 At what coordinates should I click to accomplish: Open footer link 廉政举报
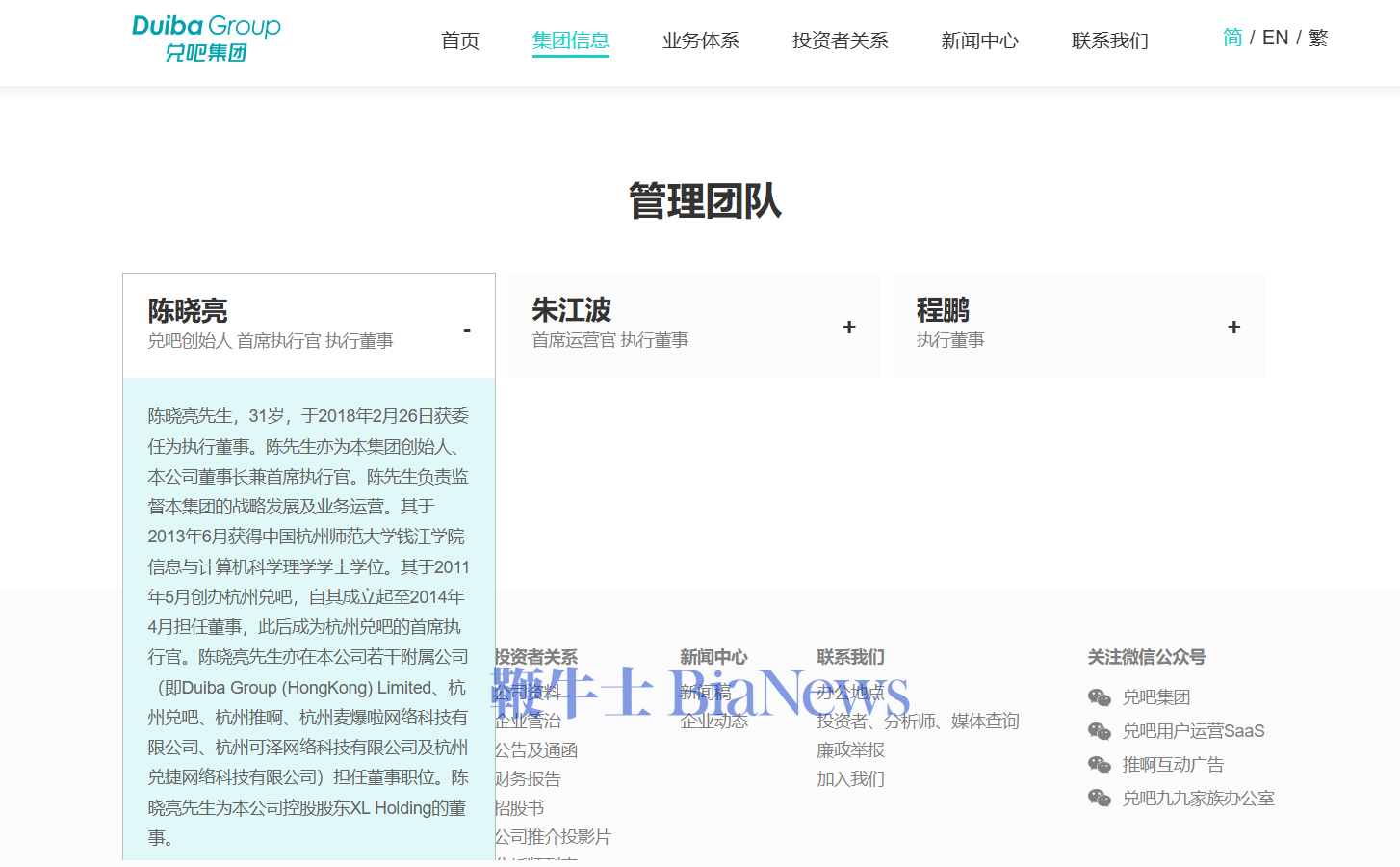click(x=850, y=750)
